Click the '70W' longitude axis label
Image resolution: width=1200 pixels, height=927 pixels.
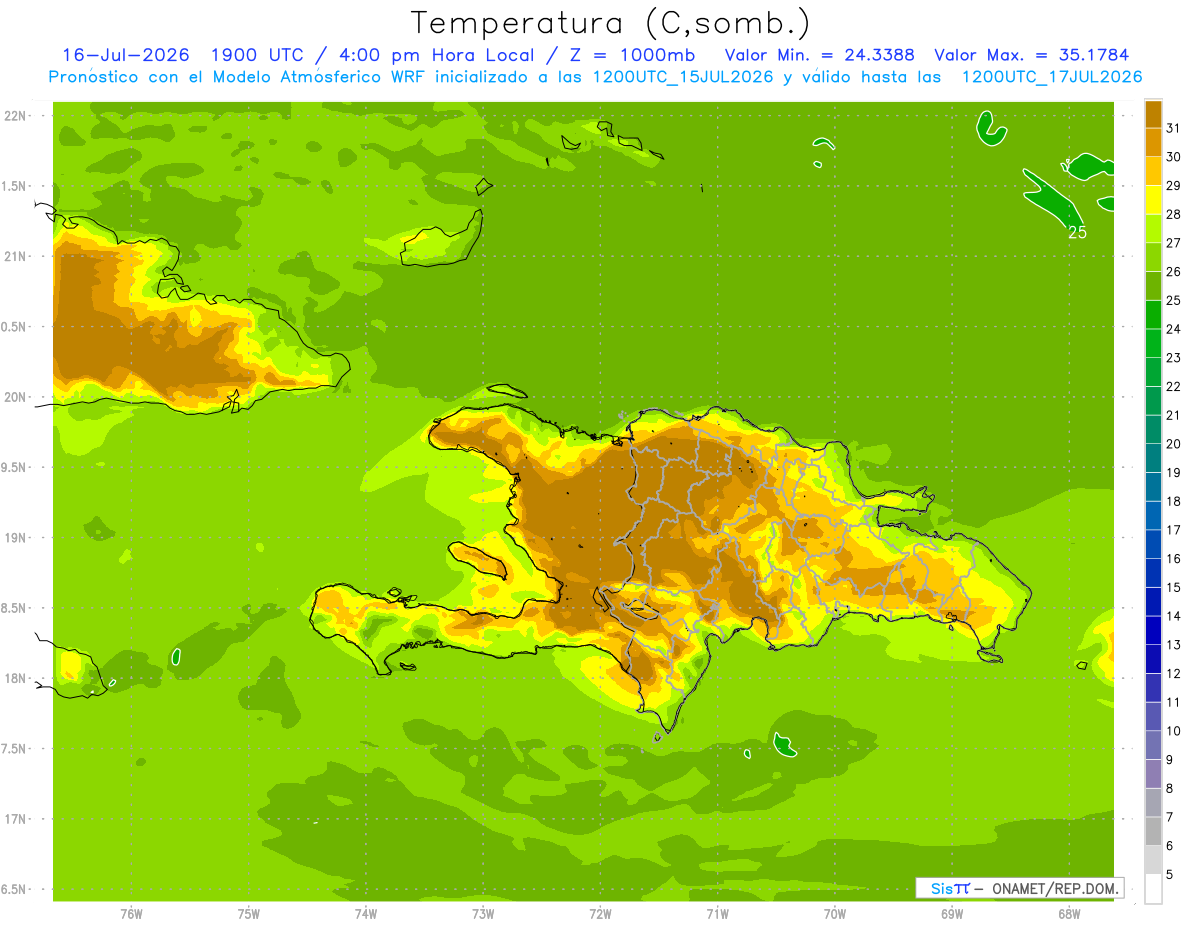pyautogui.click(x=835, y=914)
